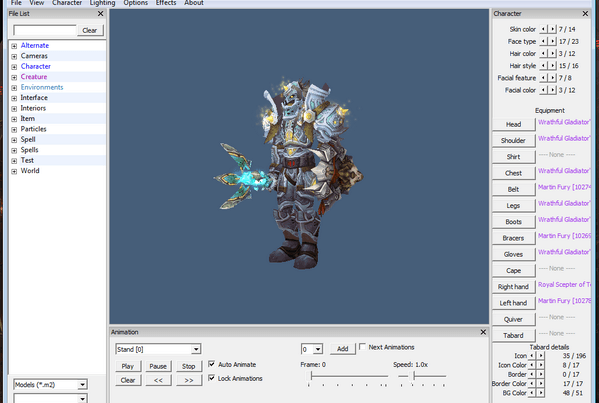Viewport: 599px width, 403px height.
Task: Close the File List panel
Action: (100, 14)
